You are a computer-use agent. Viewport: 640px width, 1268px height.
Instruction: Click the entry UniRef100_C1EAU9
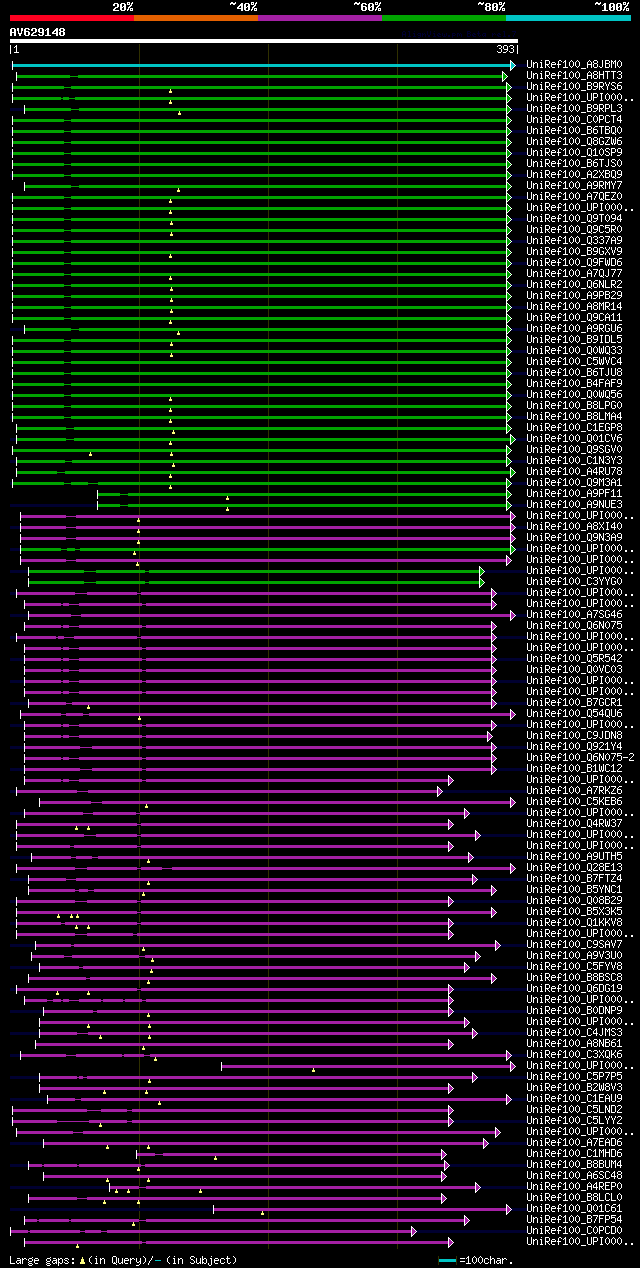[575, 1099]
